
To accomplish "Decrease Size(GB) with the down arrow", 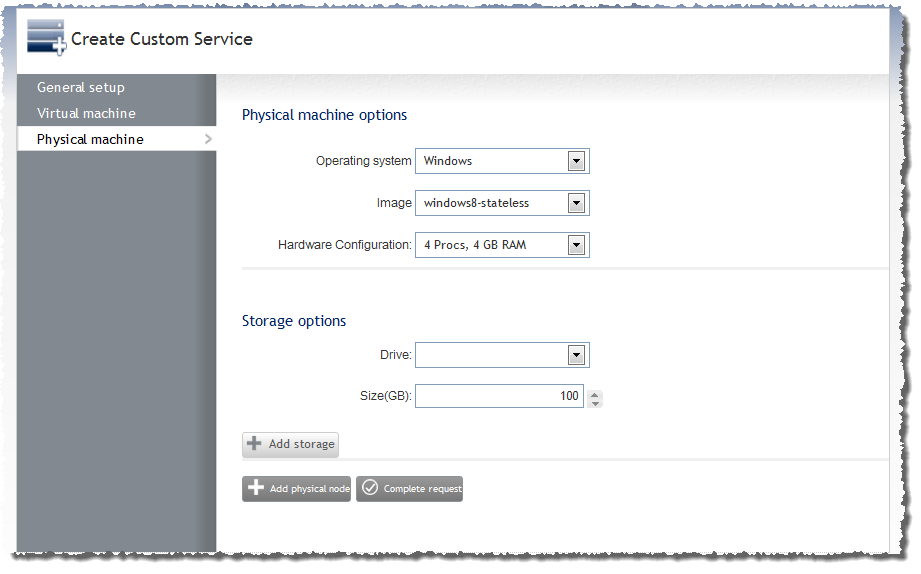I will tap(595, 404).
